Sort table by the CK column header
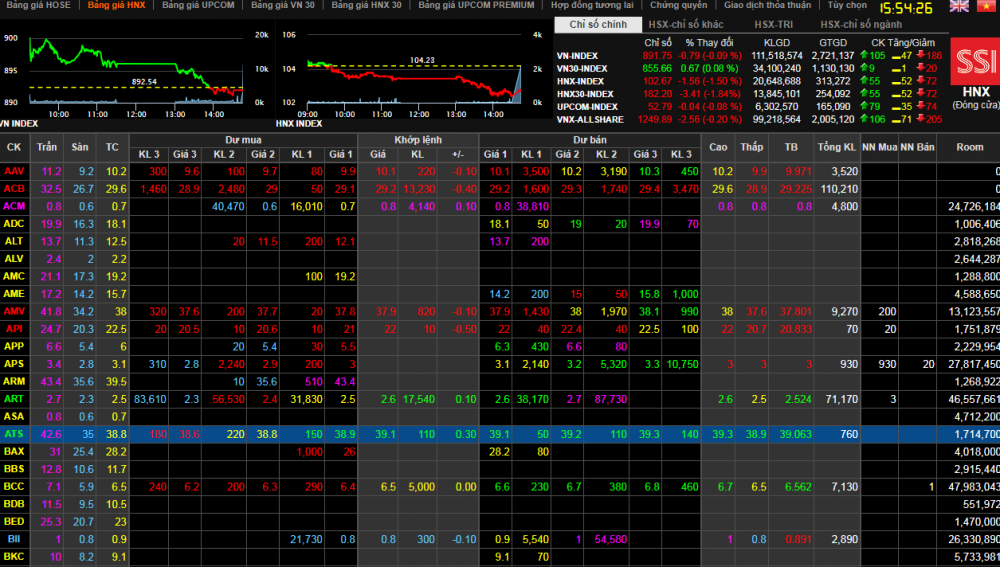Viewport: 1000px width, 567px height. 14,147
